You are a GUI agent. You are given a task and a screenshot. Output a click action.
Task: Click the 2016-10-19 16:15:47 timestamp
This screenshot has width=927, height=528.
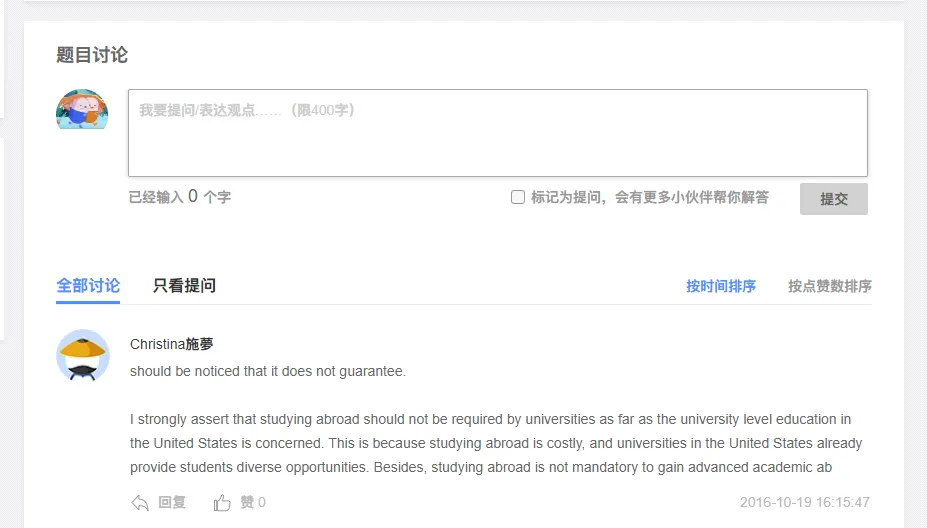point(805,503)
